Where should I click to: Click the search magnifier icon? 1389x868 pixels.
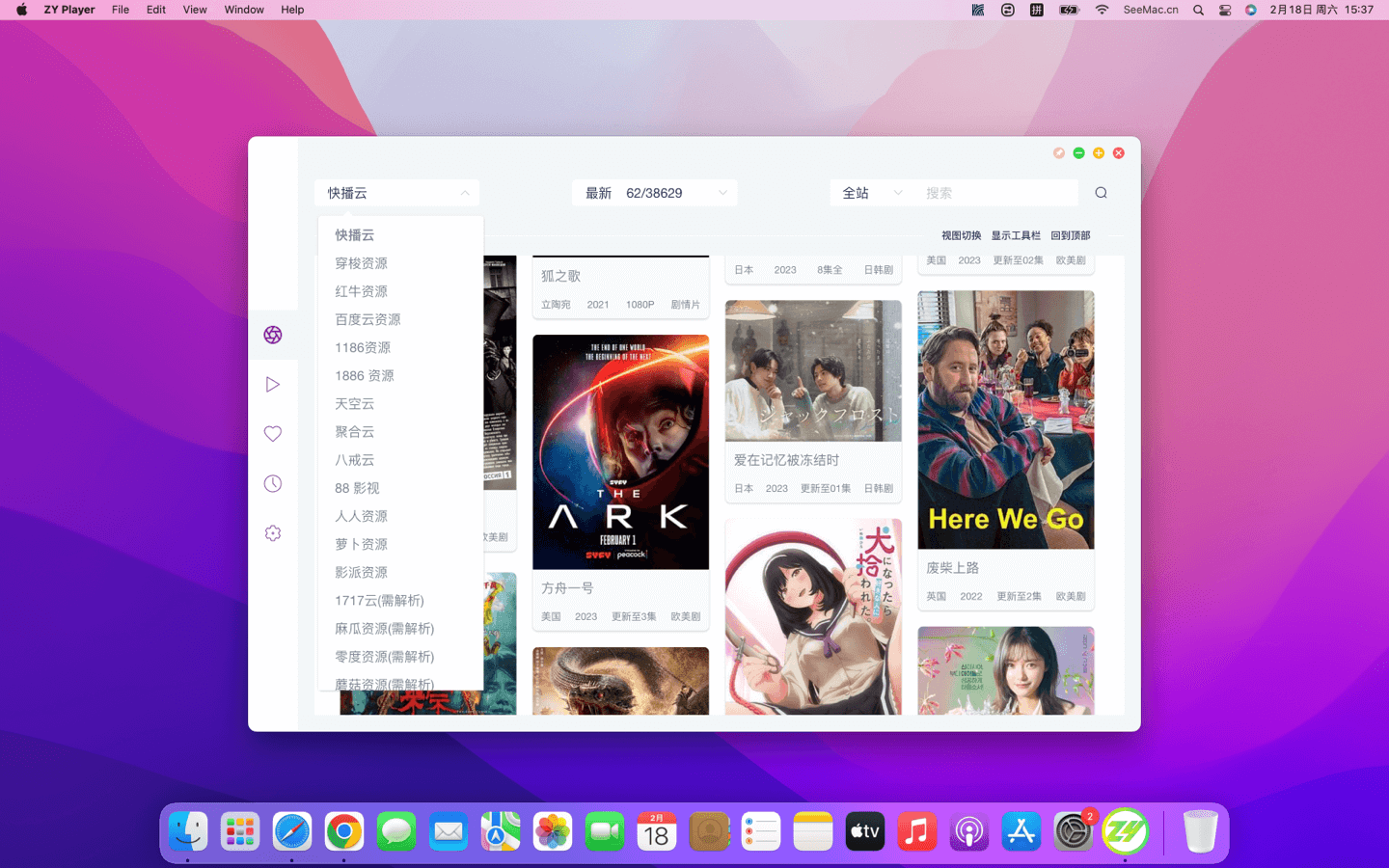pos(1101,193)
